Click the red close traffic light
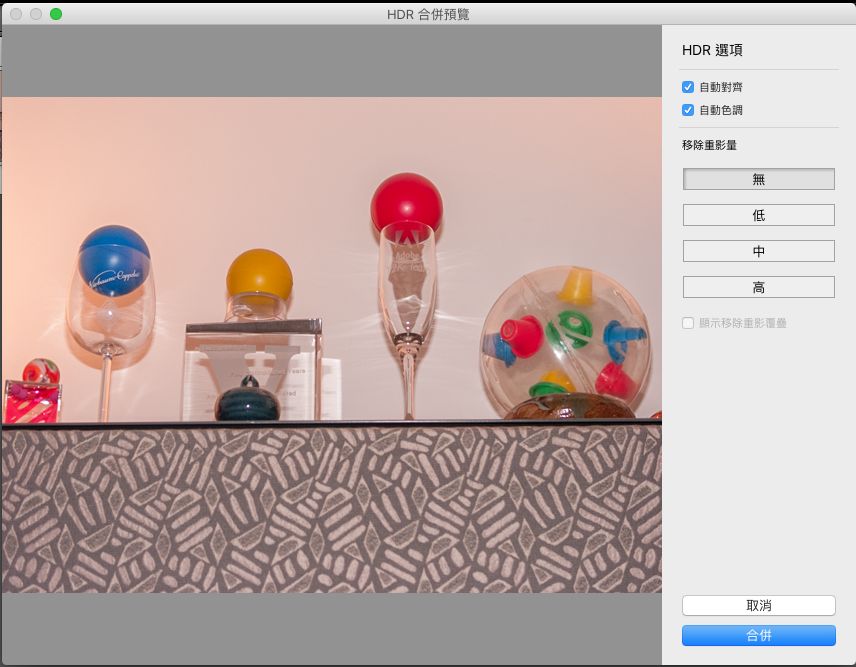The width and height of the screenshot is (856, 667). click(14, 15)
